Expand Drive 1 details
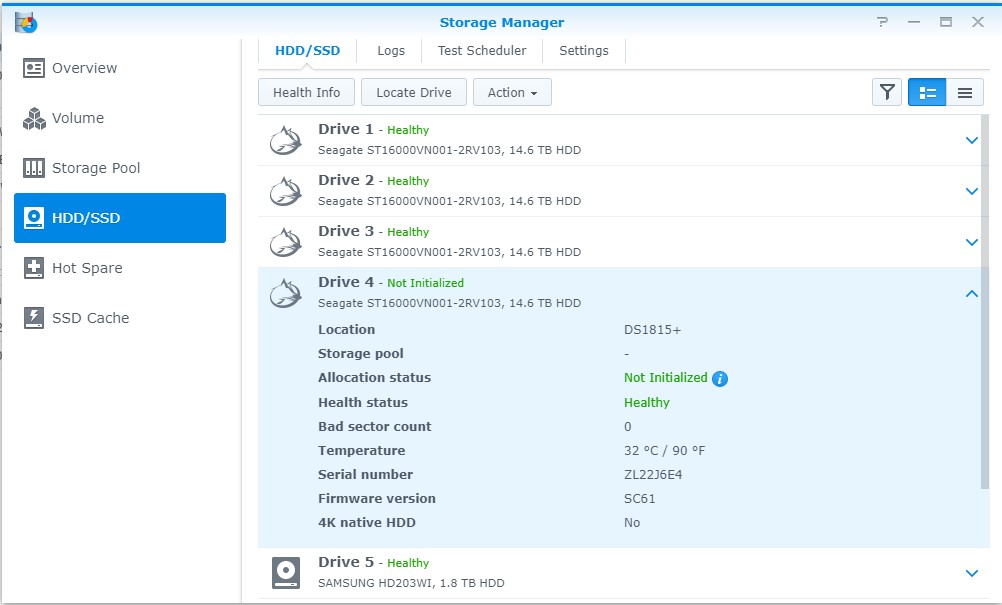The height and width of the screenshot is (605, 1002). point(971,140)
